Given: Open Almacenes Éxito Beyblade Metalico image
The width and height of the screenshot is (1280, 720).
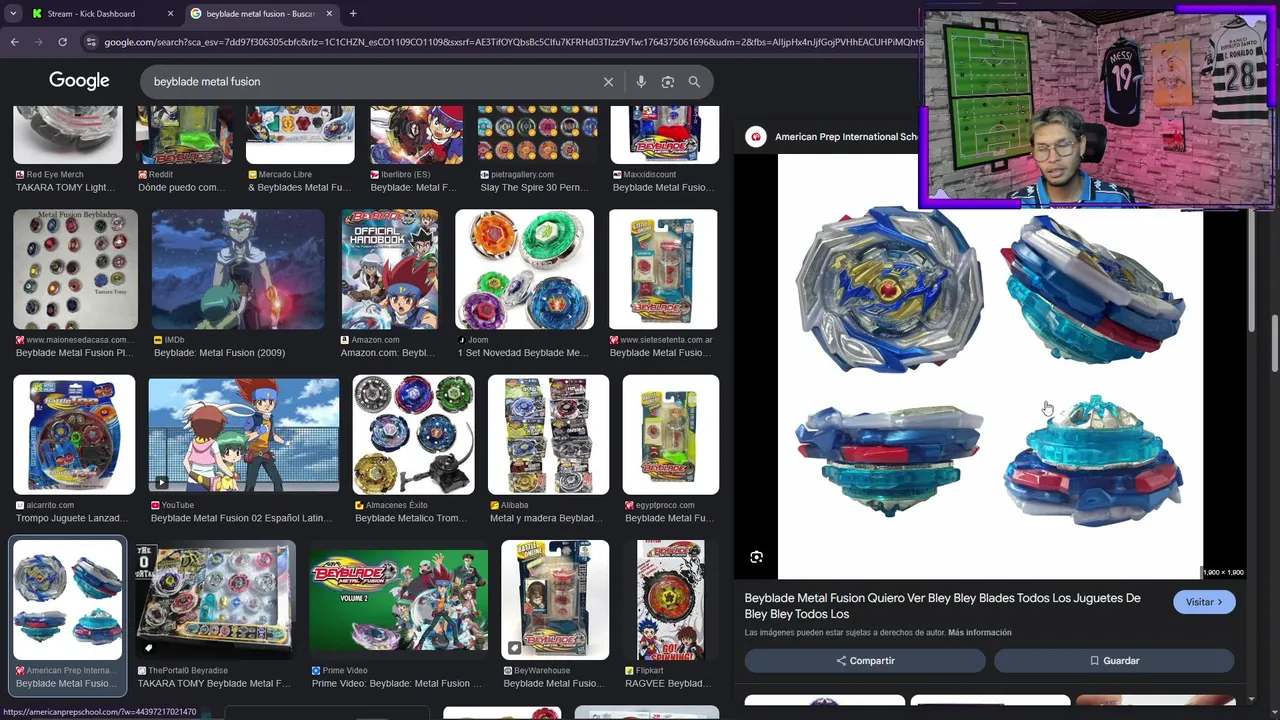Looking at the screenshot, I should point(413,434).
